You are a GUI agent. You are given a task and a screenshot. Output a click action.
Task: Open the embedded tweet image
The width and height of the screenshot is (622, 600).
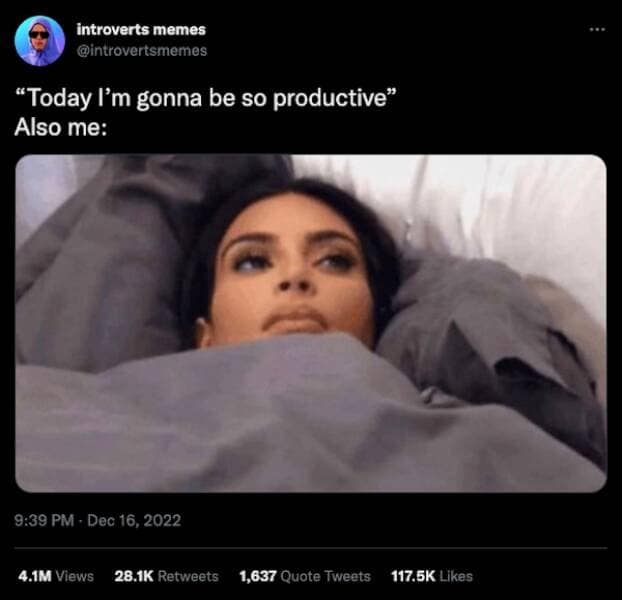tap(311, 323)
